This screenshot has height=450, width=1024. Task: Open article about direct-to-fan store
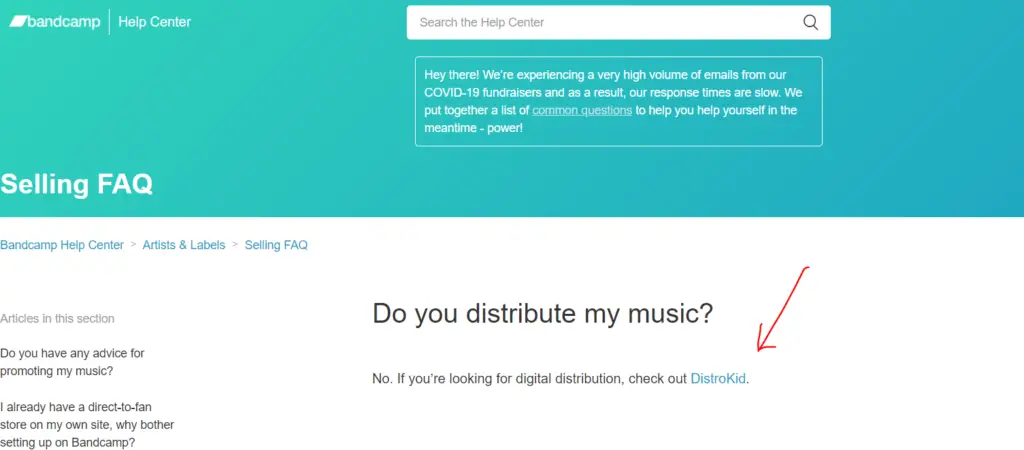click(88, 425)
